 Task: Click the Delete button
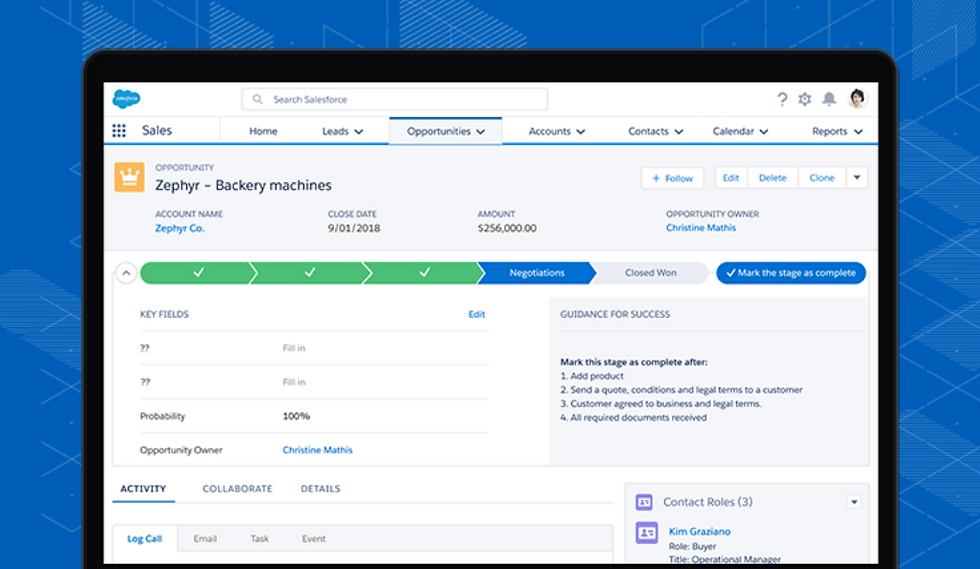[x=772, y=178]
